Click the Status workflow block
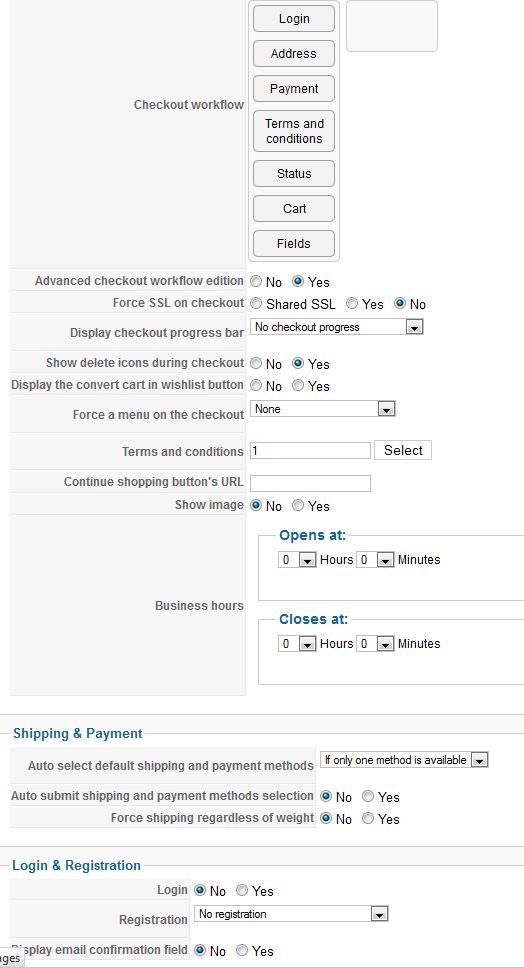524x968 pixels. tap(294, 173)
